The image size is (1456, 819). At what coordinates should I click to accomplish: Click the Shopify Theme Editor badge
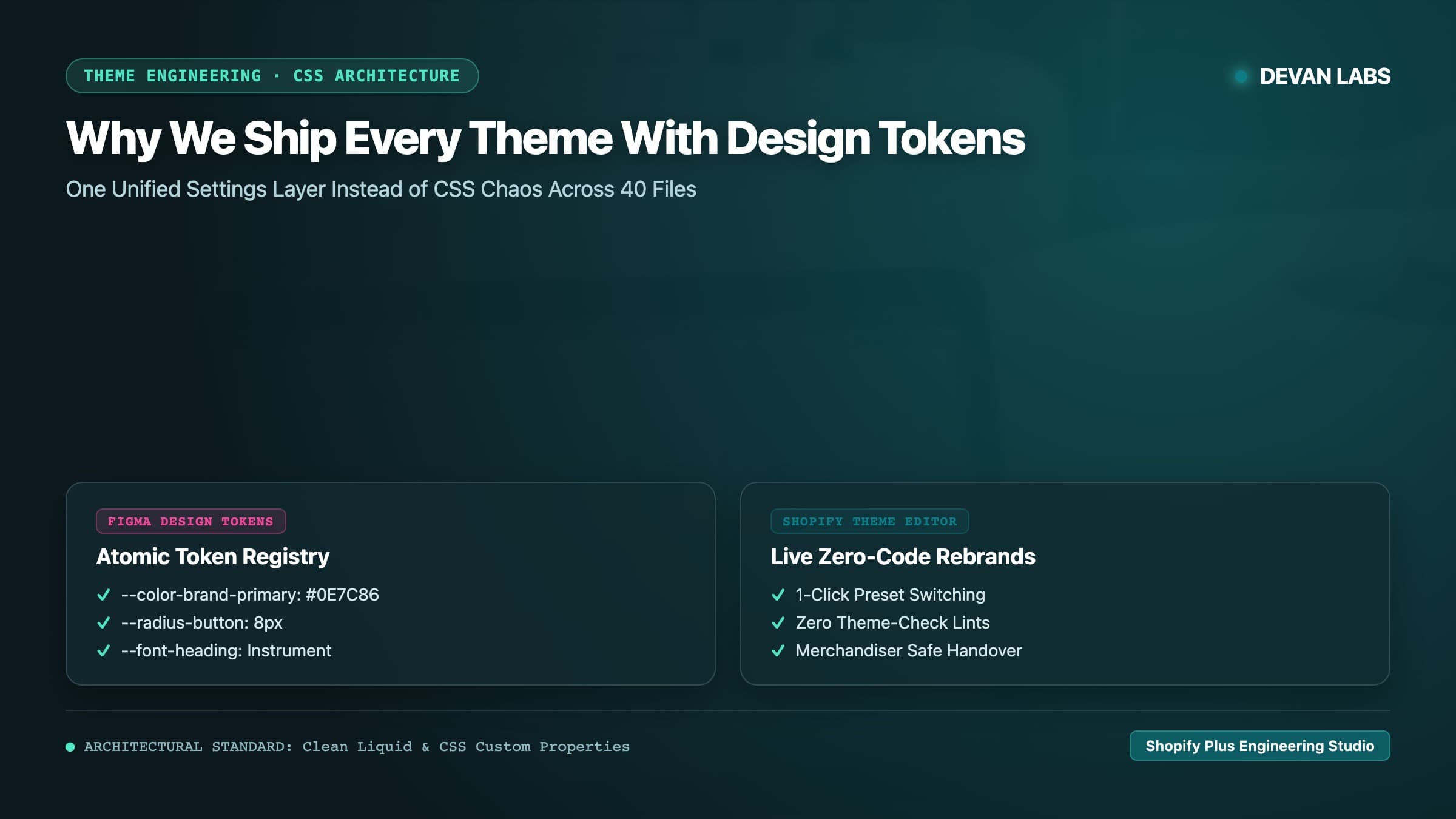[869, 521]
